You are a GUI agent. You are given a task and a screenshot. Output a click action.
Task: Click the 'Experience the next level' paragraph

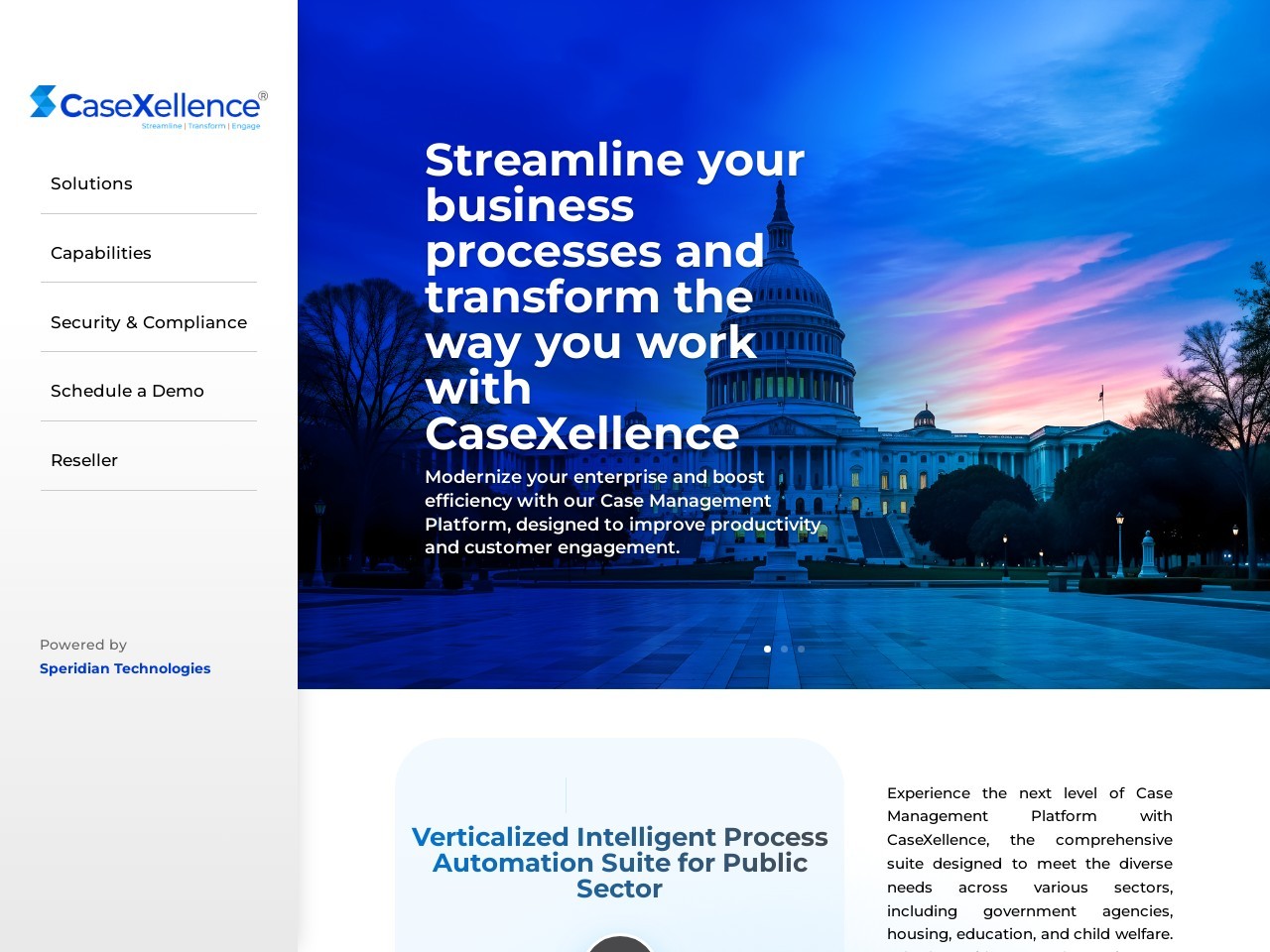(1030, 868)
